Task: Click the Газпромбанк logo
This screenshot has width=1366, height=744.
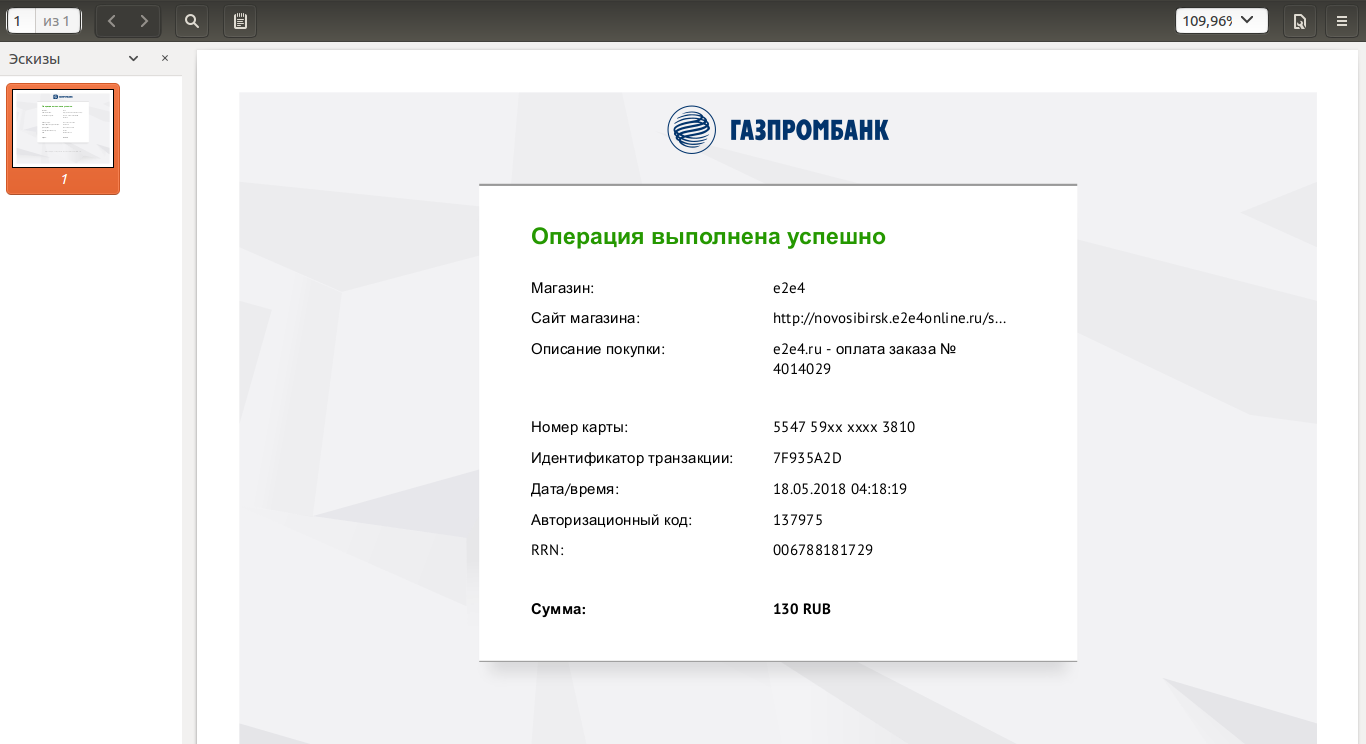Action: (778, 129)
